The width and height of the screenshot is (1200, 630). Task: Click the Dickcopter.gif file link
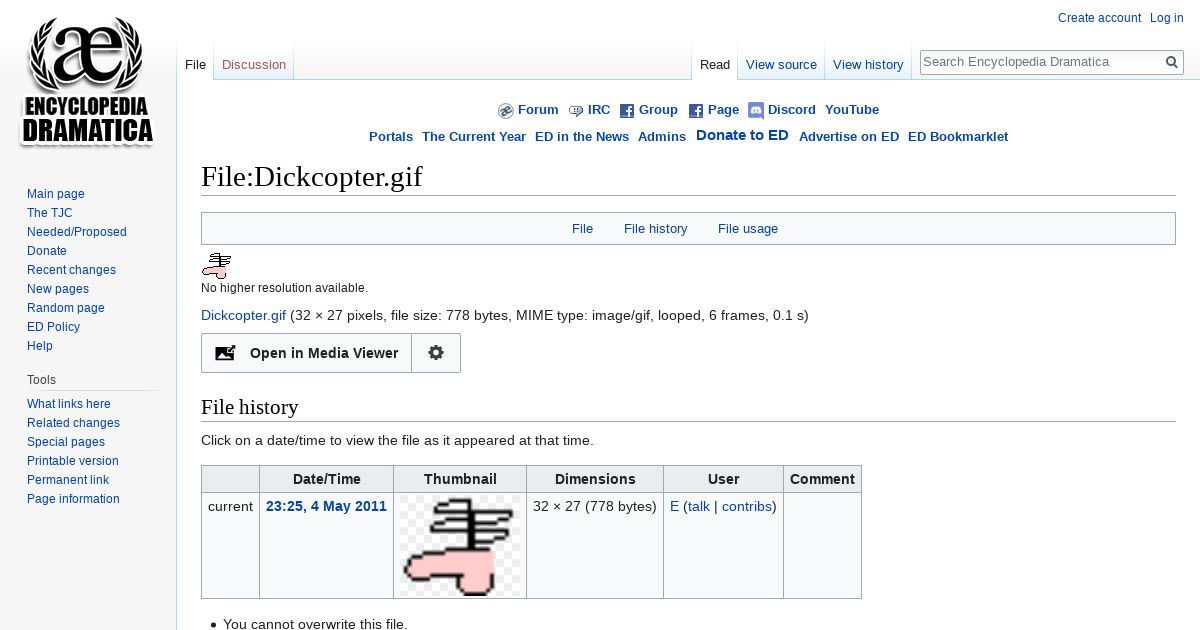[243, 316]
